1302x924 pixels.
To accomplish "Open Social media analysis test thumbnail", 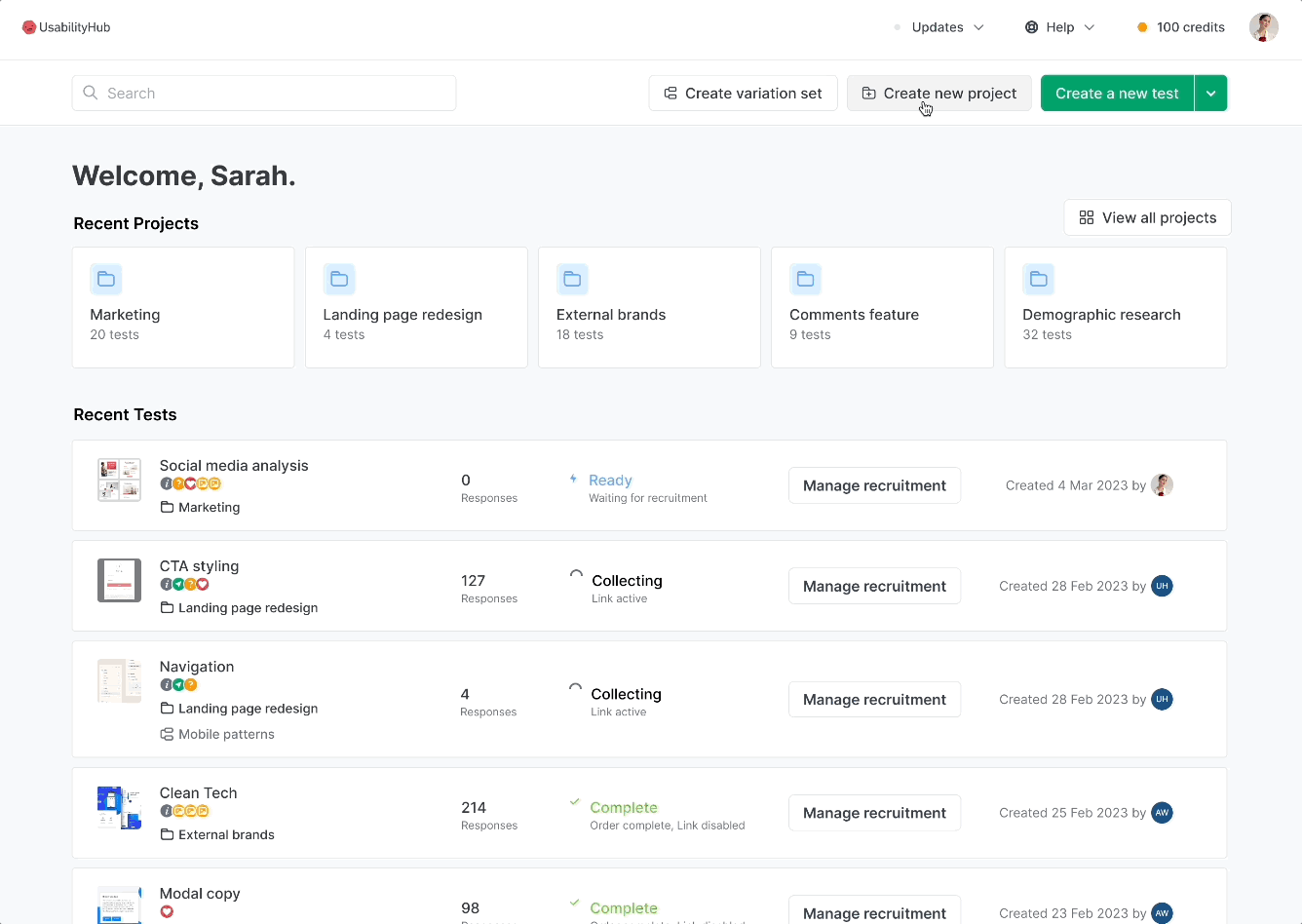I will click(119, 481).
